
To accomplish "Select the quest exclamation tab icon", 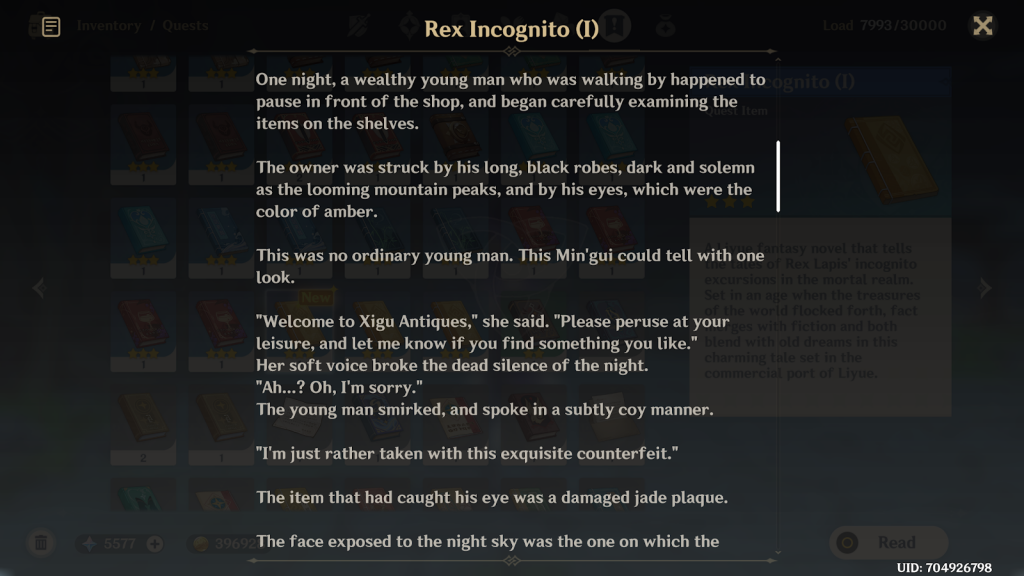I will coord(615,26).
